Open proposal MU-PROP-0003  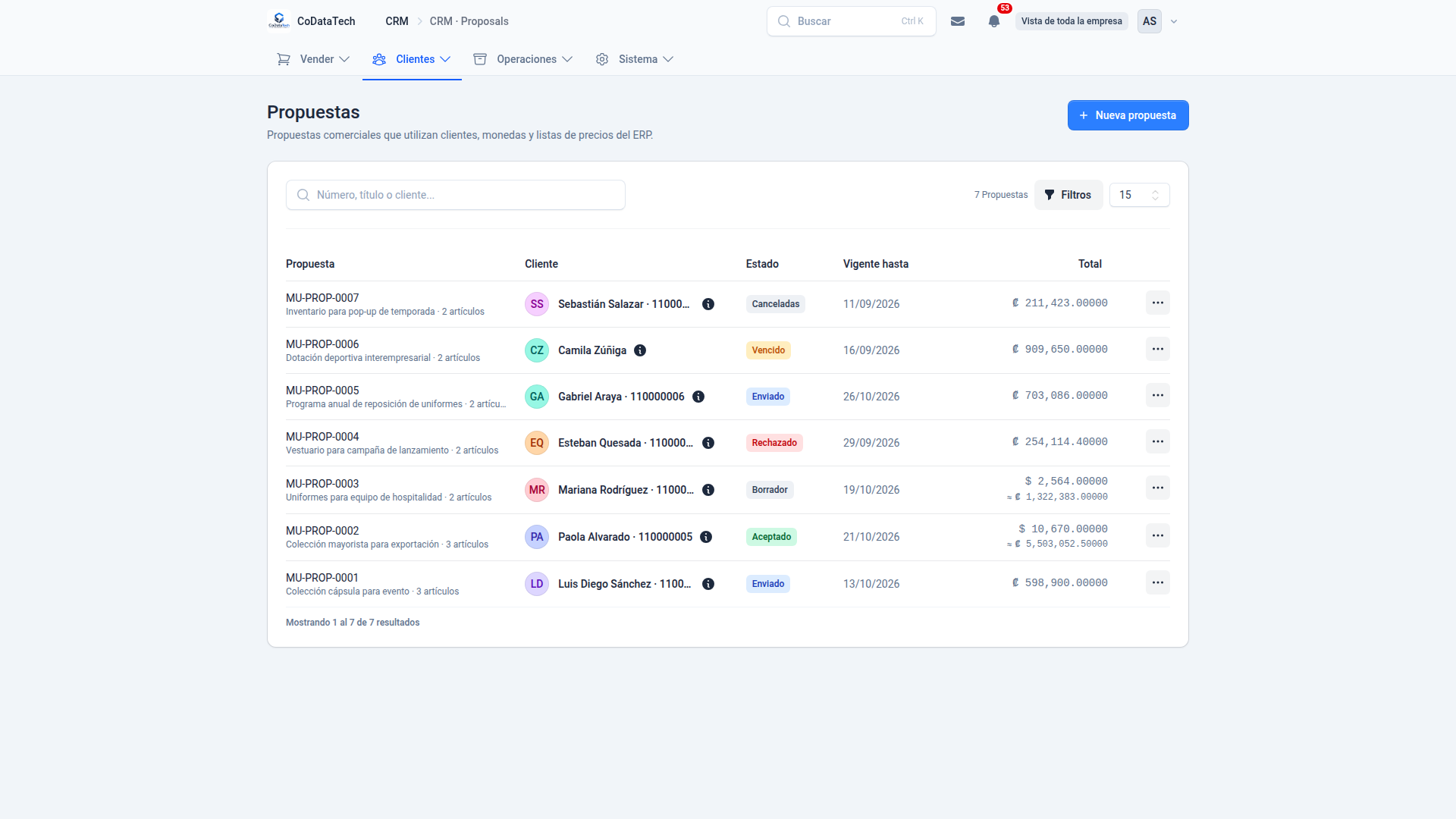coord(322,484)
